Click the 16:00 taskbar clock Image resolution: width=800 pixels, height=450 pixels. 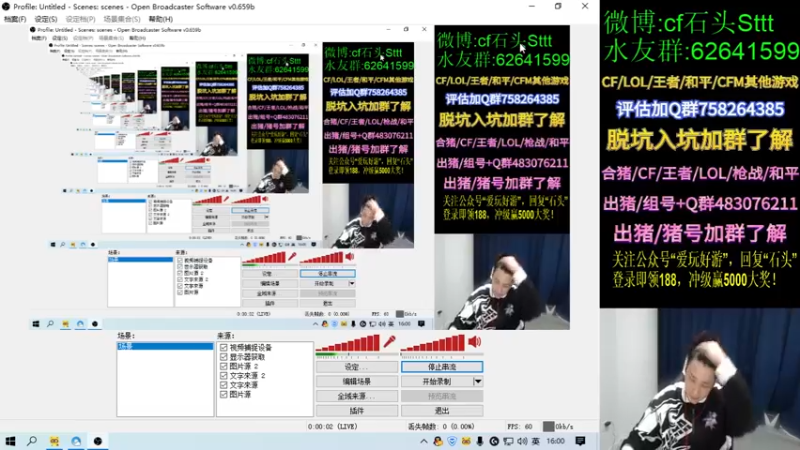pos(555,441)
